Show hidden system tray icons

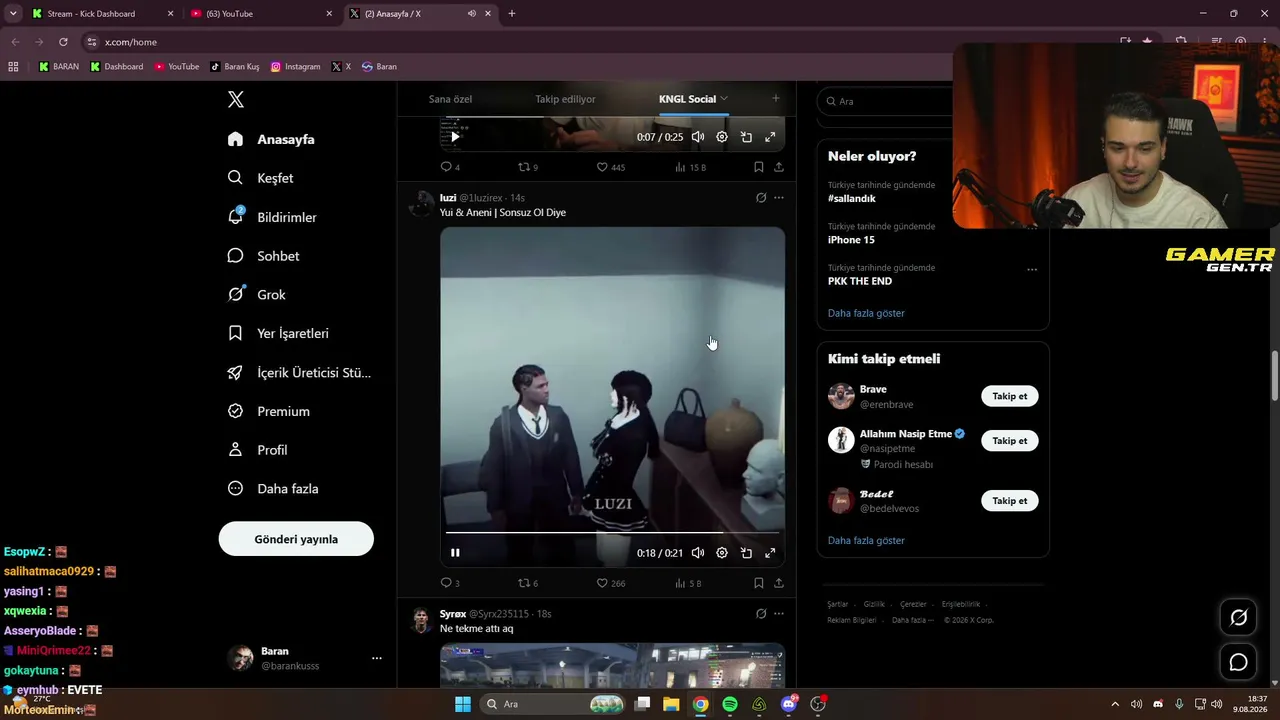pyautogui.click(x=1115, y=704)
